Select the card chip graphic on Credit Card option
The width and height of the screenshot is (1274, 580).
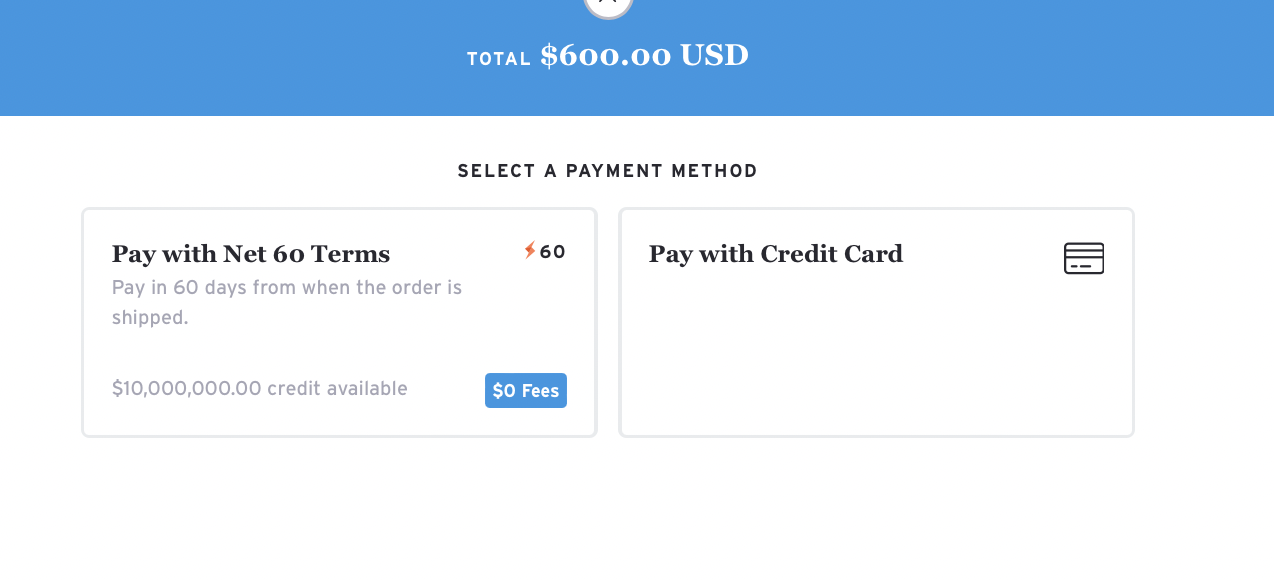(x=1084, y=258)
